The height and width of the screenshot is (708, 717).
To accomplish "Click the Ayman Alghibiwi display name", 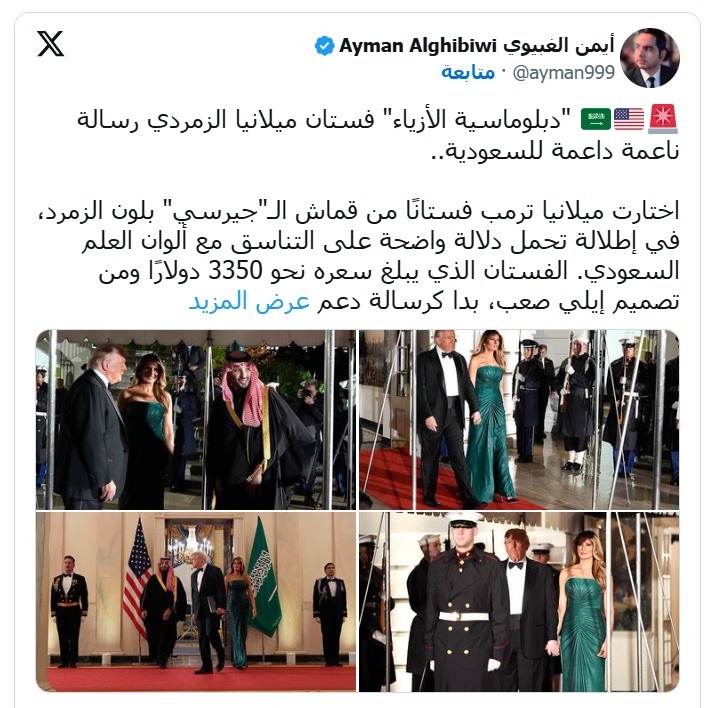I will tap(418, 46).
